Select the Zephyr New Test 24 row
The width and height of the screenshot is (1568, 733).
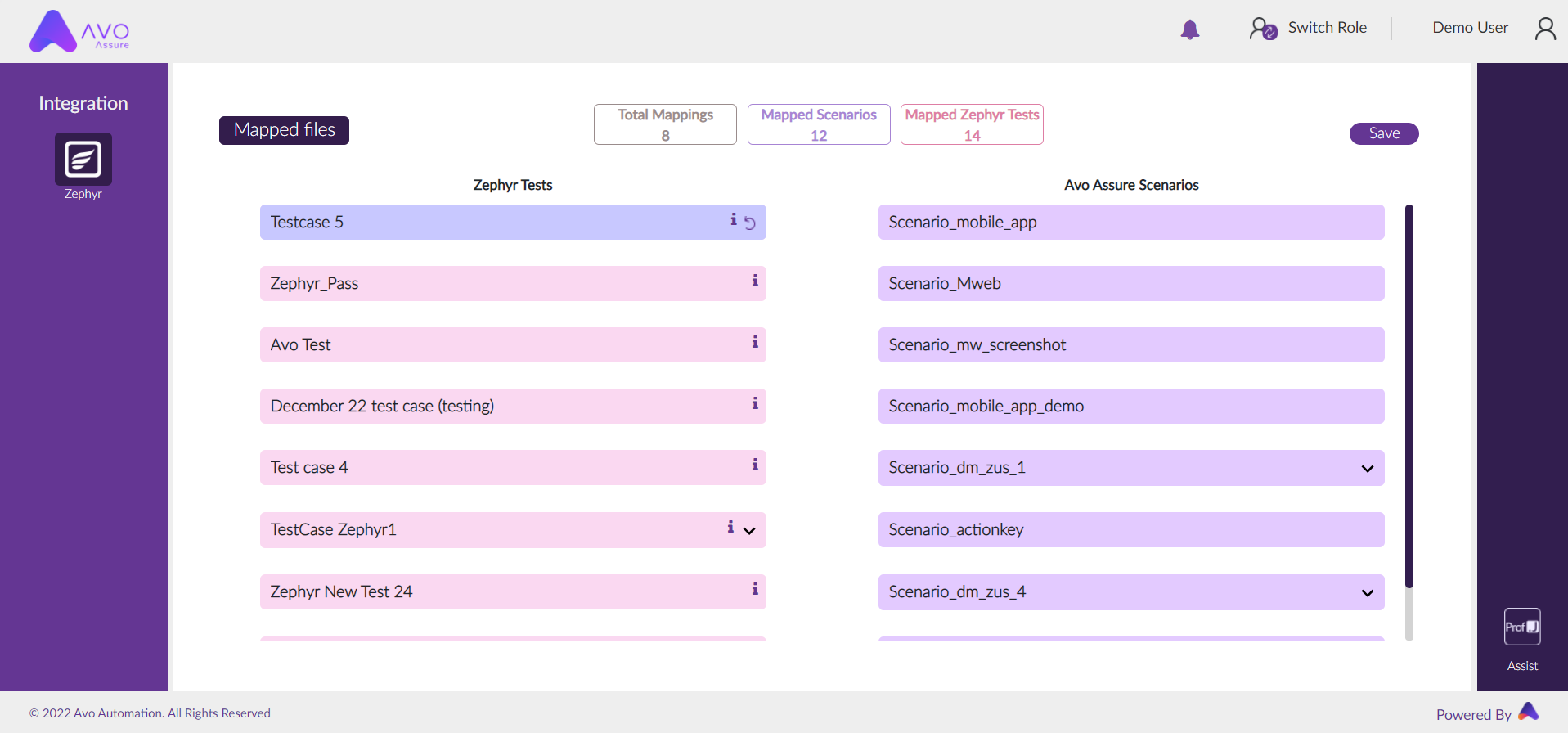click(513, 591)
